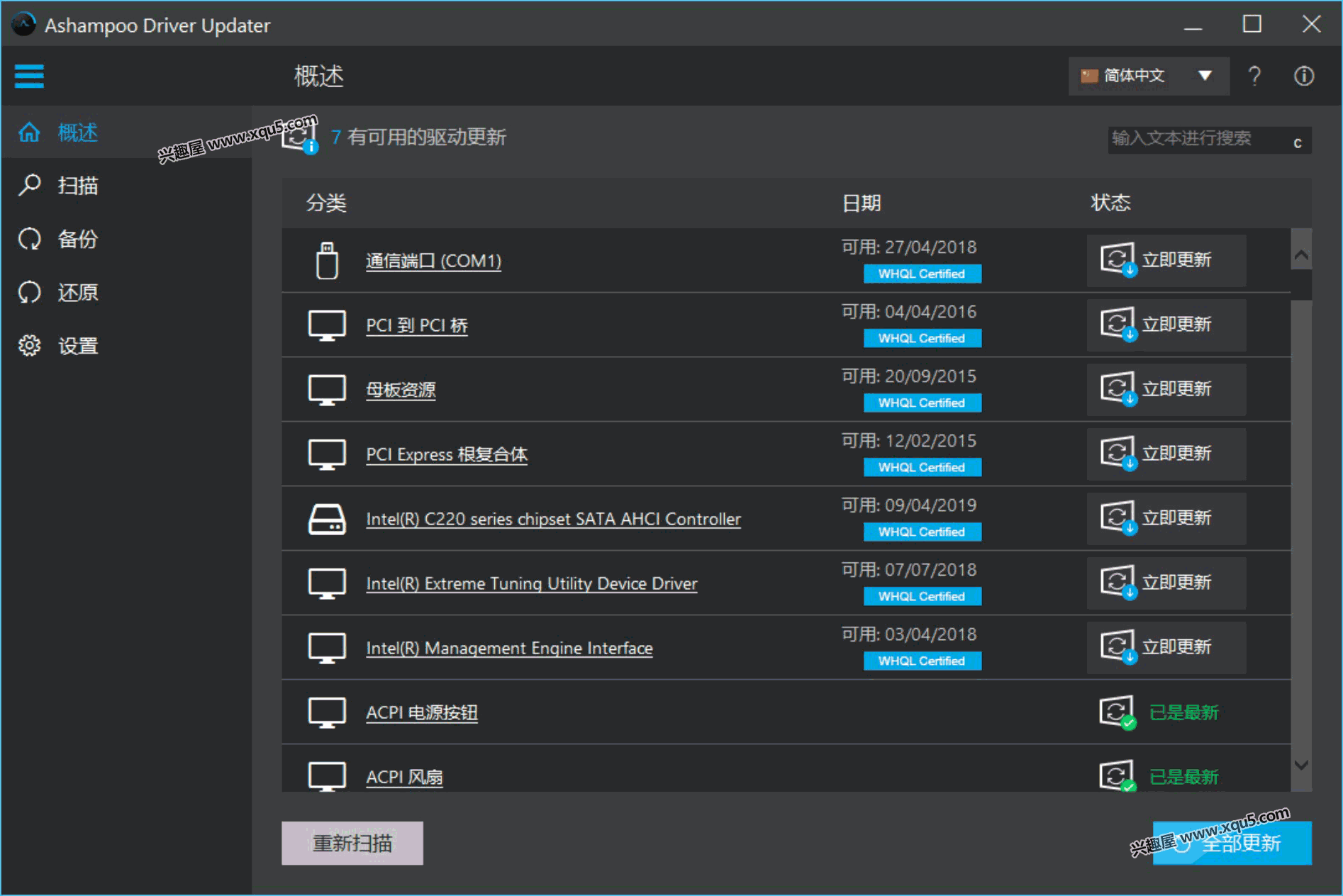Open the hamburger menu icon
The width and height of the screenshot is (1343, 896).
pos(29,76)
